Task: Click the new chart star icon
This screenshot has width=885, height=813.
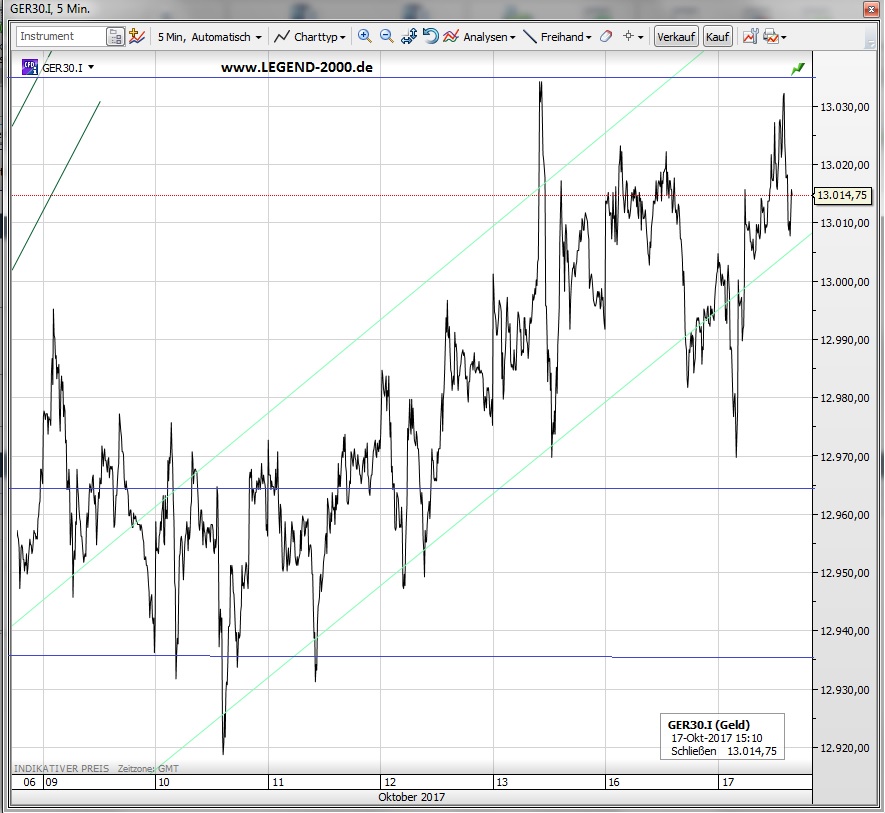Action: (x=137, y=37)
